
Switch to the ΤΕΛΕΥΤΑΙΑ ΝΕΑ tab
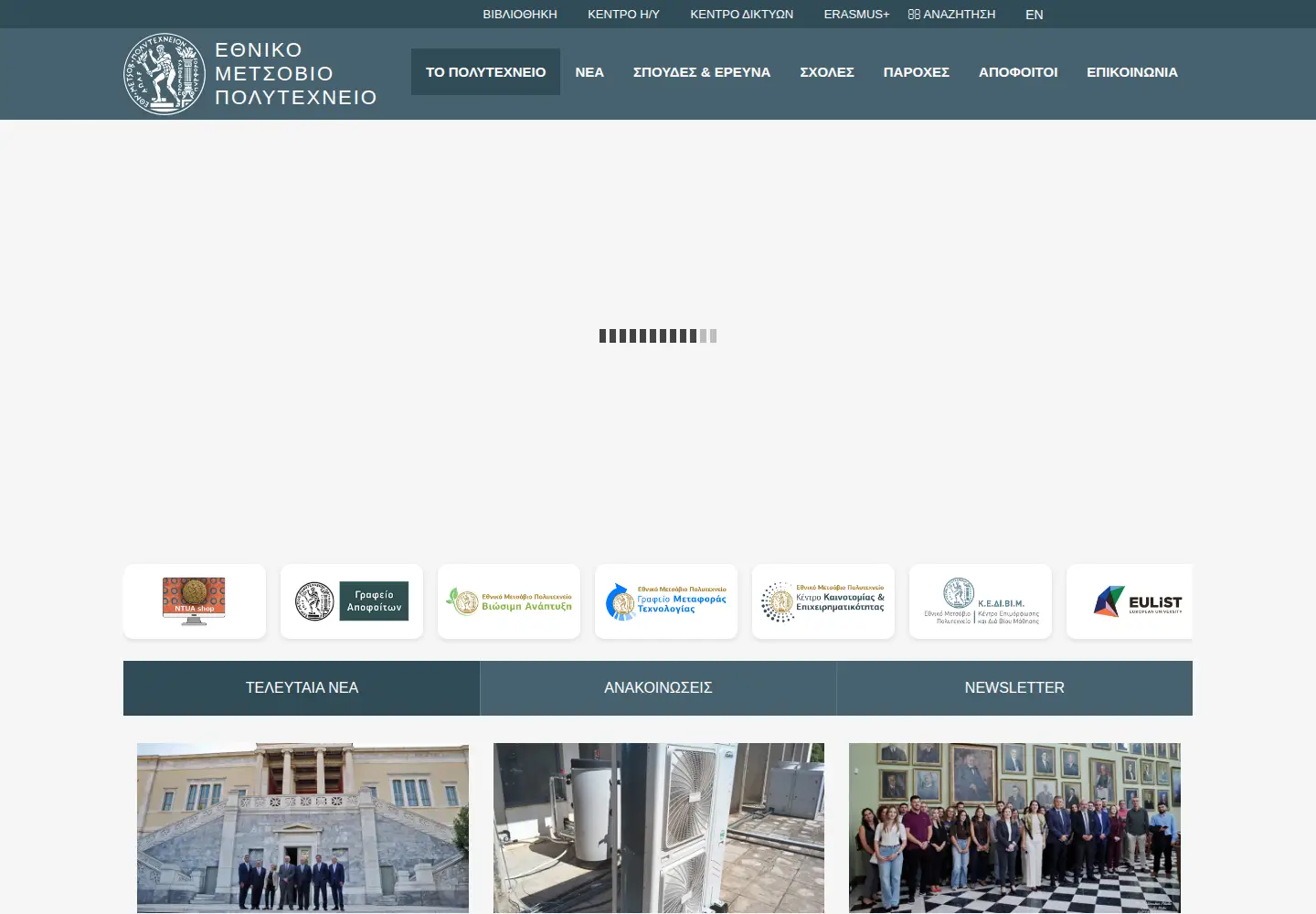pos(302,688)
